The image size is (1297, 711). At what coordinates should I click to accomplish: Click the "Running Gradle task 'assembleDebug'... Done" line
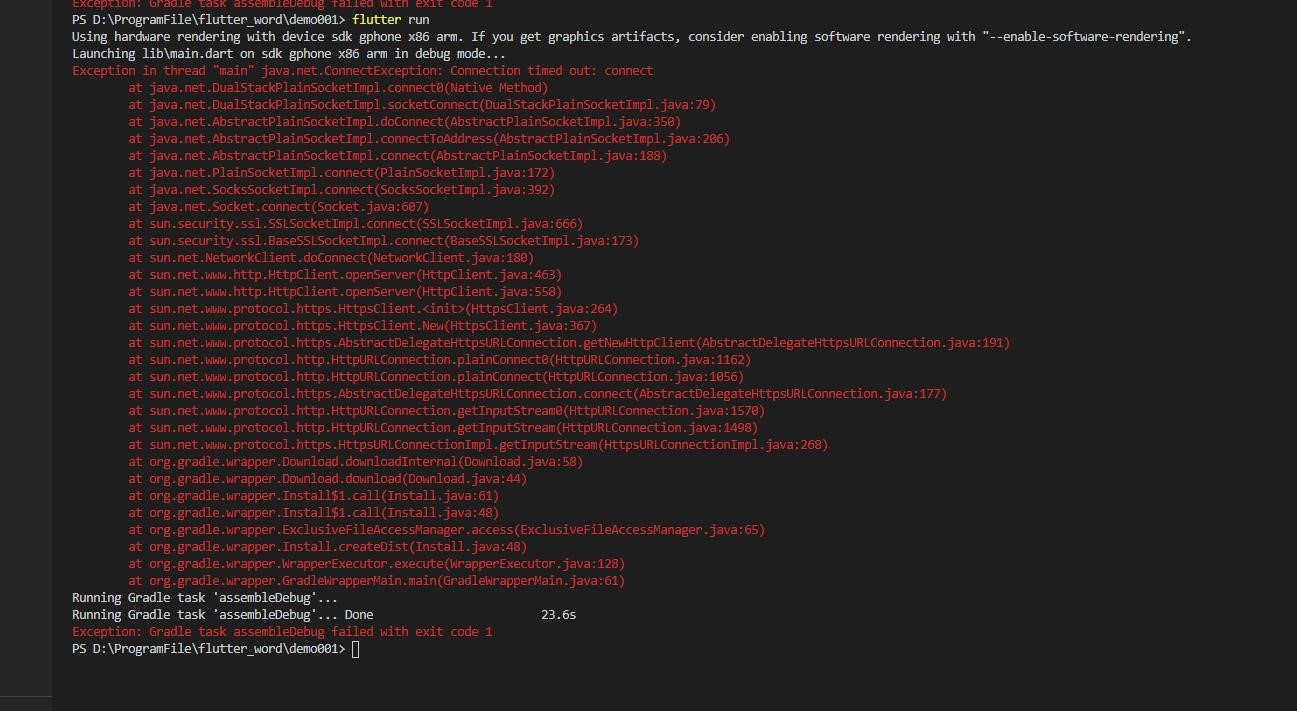coord(222,615)
